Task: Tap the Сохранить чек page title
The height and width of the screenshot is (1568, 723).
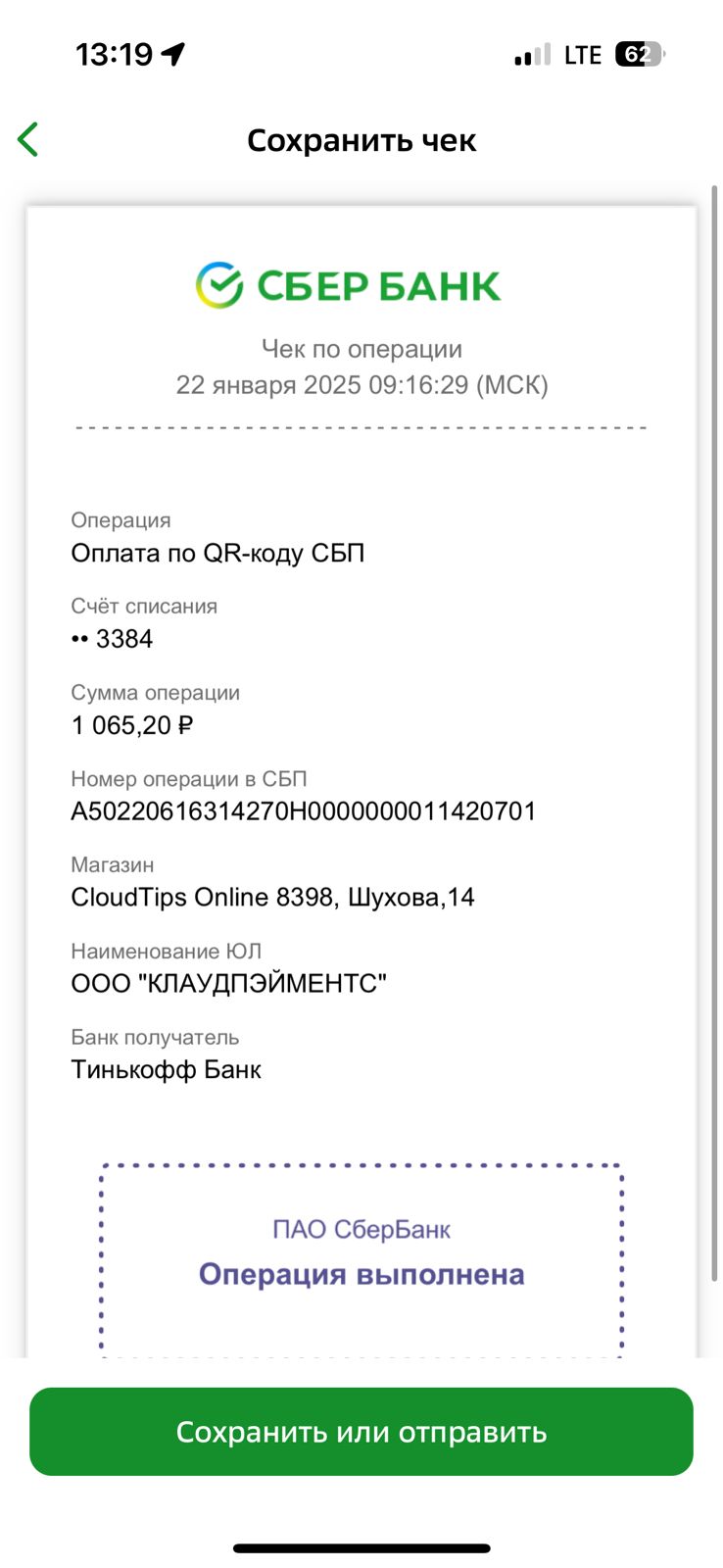Action: pyautogui.click(x=361, y=140)
